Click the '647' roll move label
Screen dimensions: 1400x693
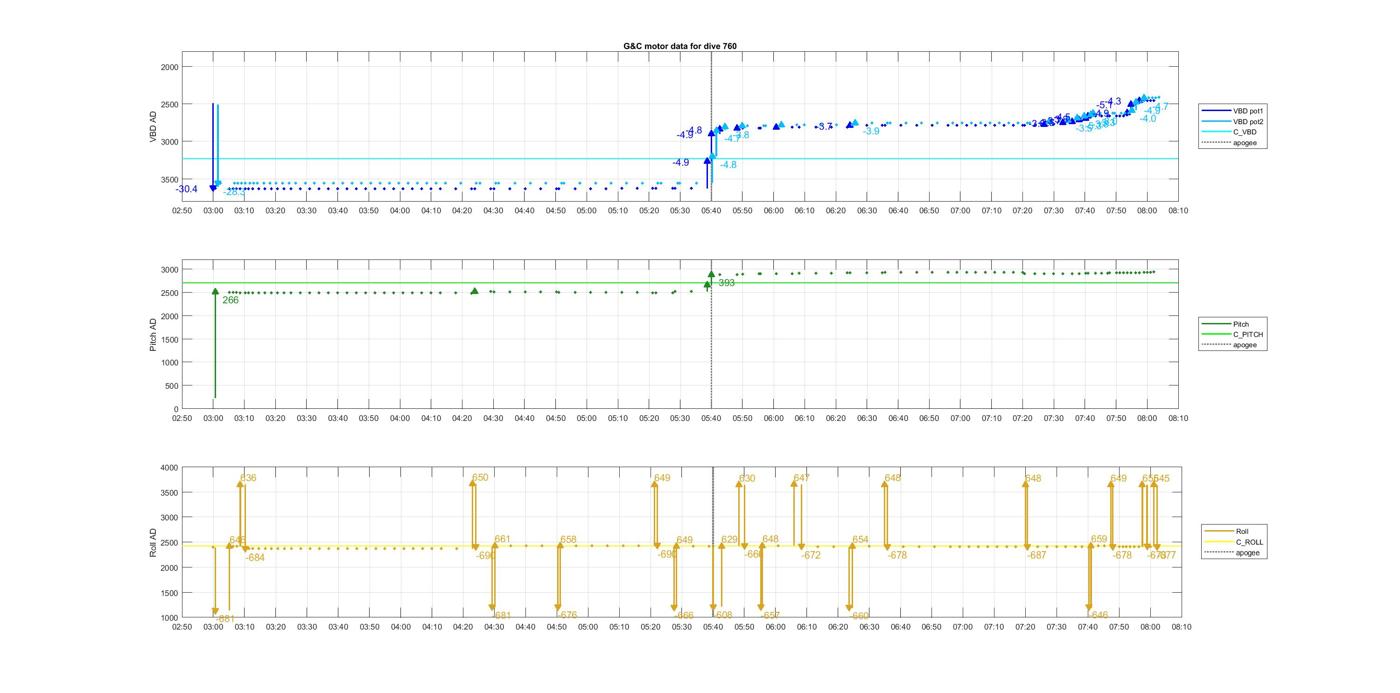802,478
